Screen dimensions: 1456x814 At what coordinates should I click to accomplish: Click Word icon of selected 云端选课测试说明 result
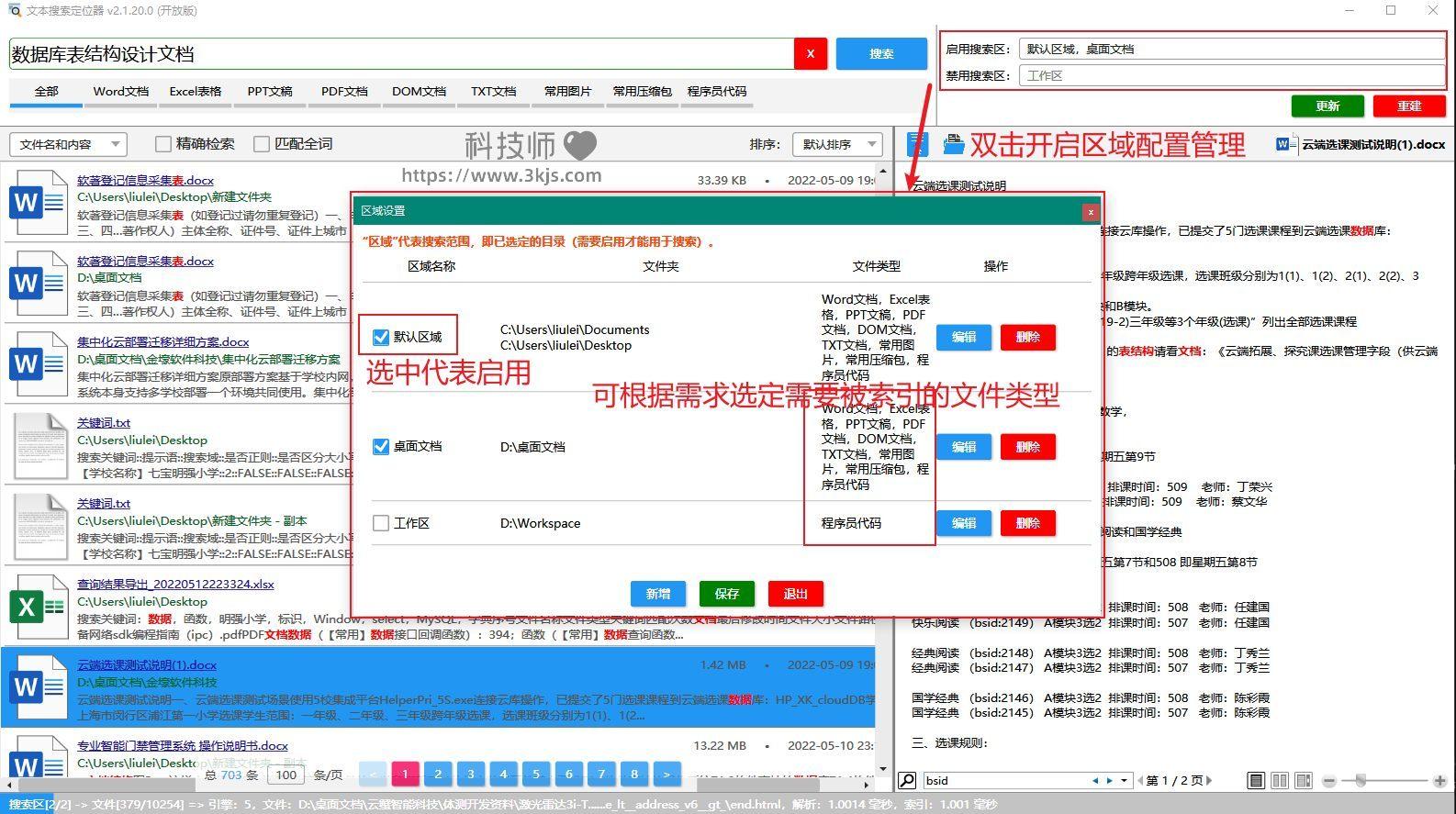tap(39, 688)
